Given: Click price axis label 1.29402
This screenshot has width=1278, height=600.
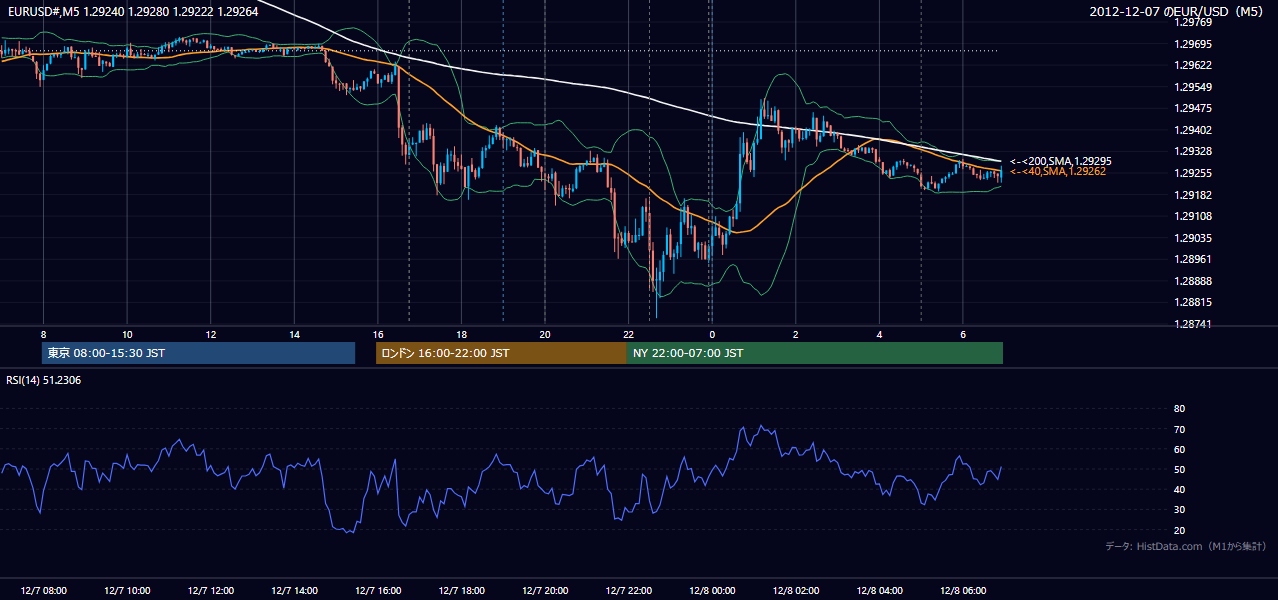Looking at the screenshot, I should click(1193, 130).
